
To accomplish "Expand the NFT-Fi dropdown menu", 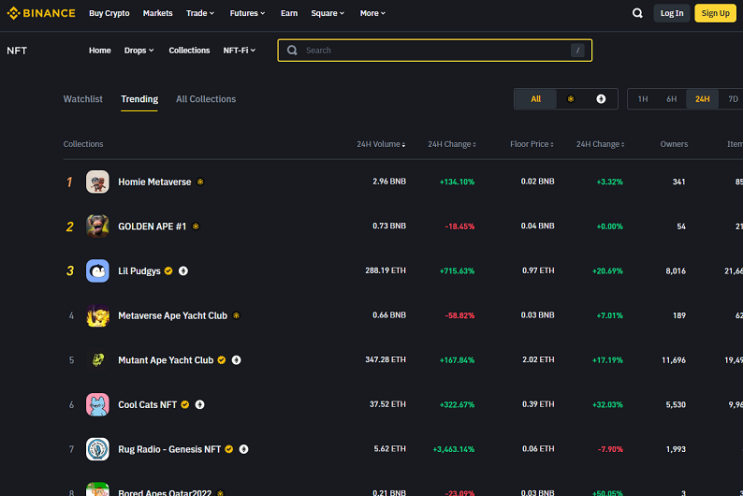I will pos(239,50).
